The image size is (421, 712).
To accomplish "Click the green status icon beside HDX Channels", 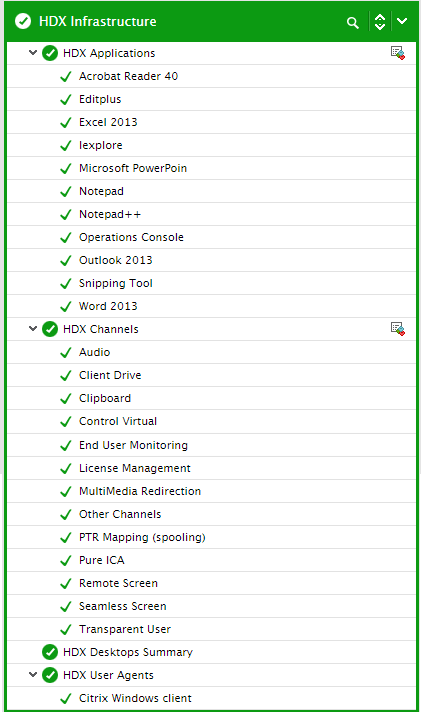I will tap(50, 329).
